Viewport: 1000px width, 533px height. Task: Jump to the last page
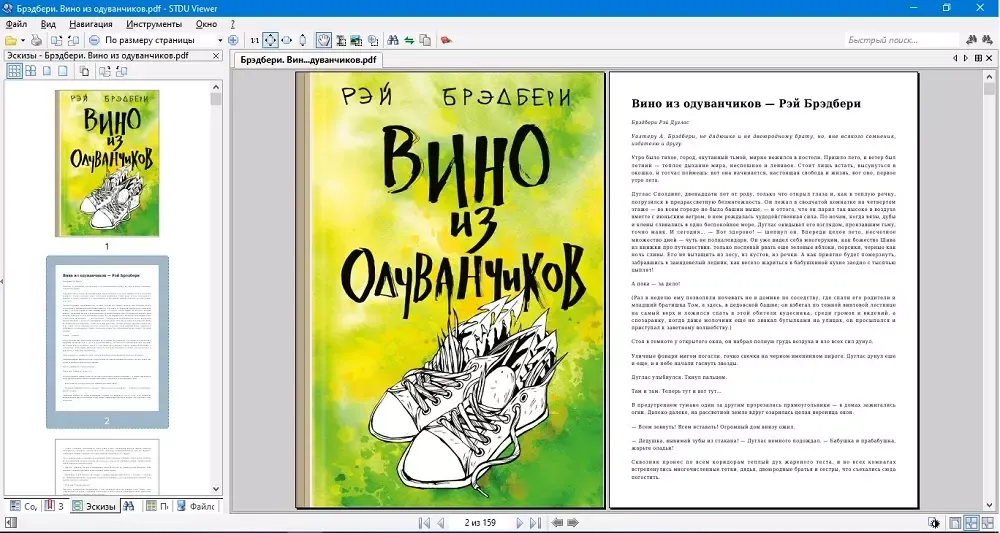click(535, 523)
